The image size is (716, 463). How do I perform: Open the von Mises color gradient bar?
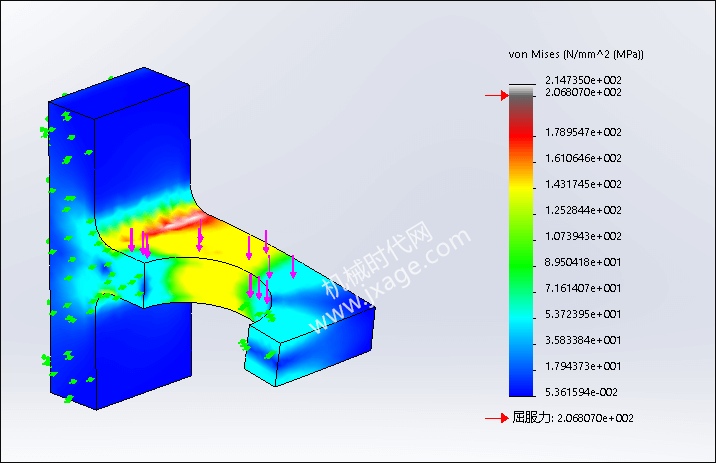point(521,242)
